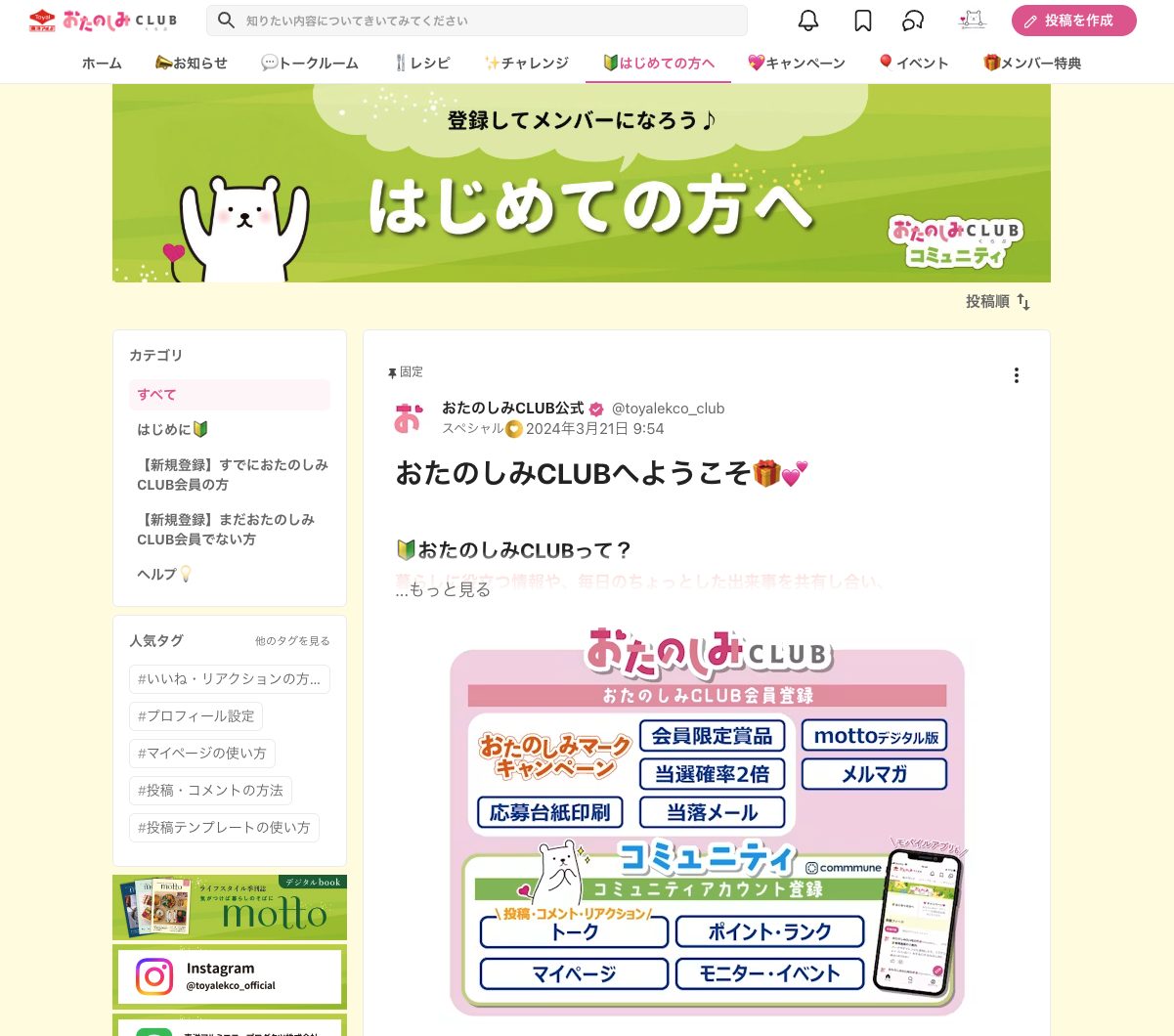Click the sort order arrows icon

click(x=1023, y=302)
